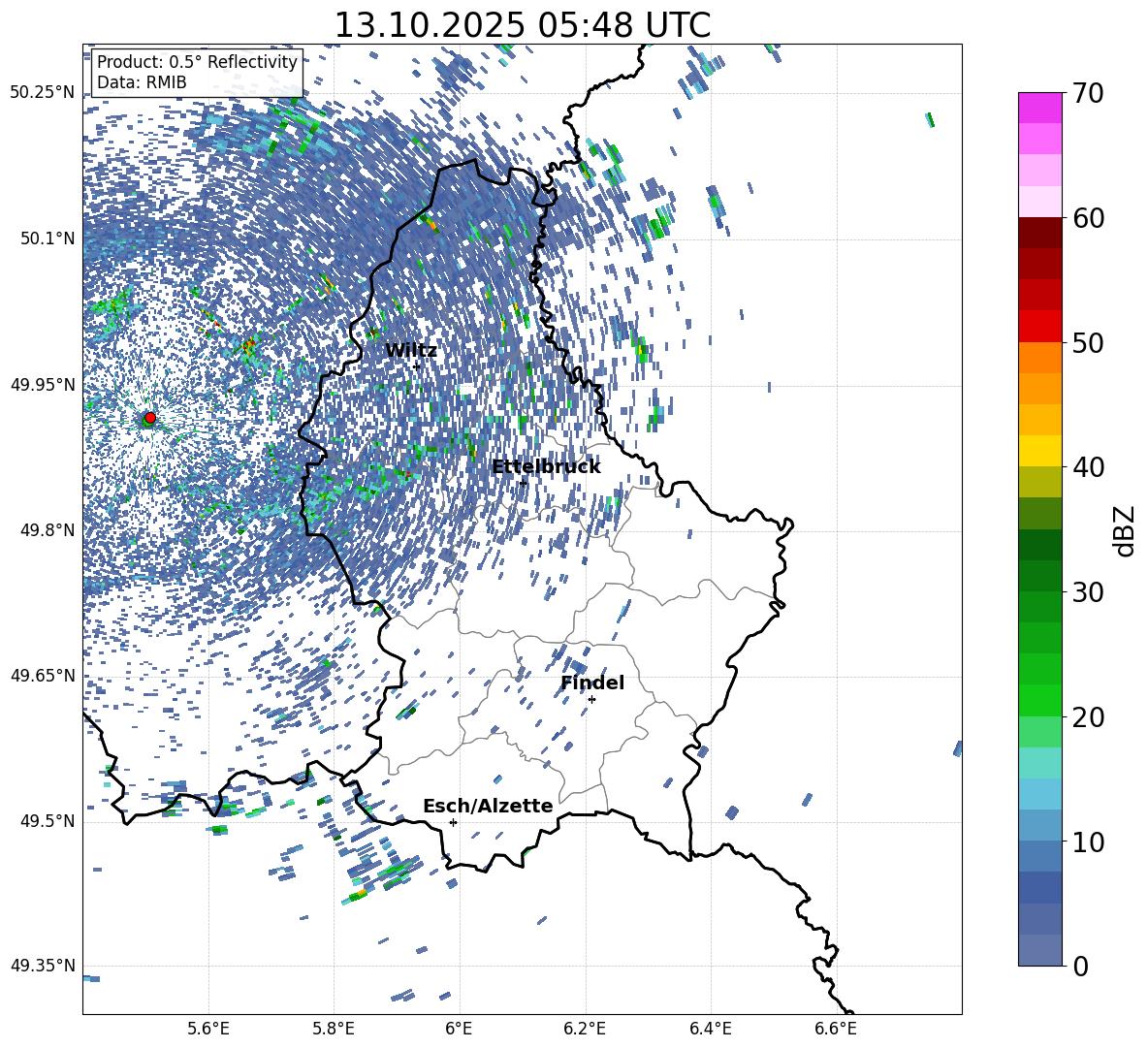Click the orange colorbar segment below 50

[1040, 358]
